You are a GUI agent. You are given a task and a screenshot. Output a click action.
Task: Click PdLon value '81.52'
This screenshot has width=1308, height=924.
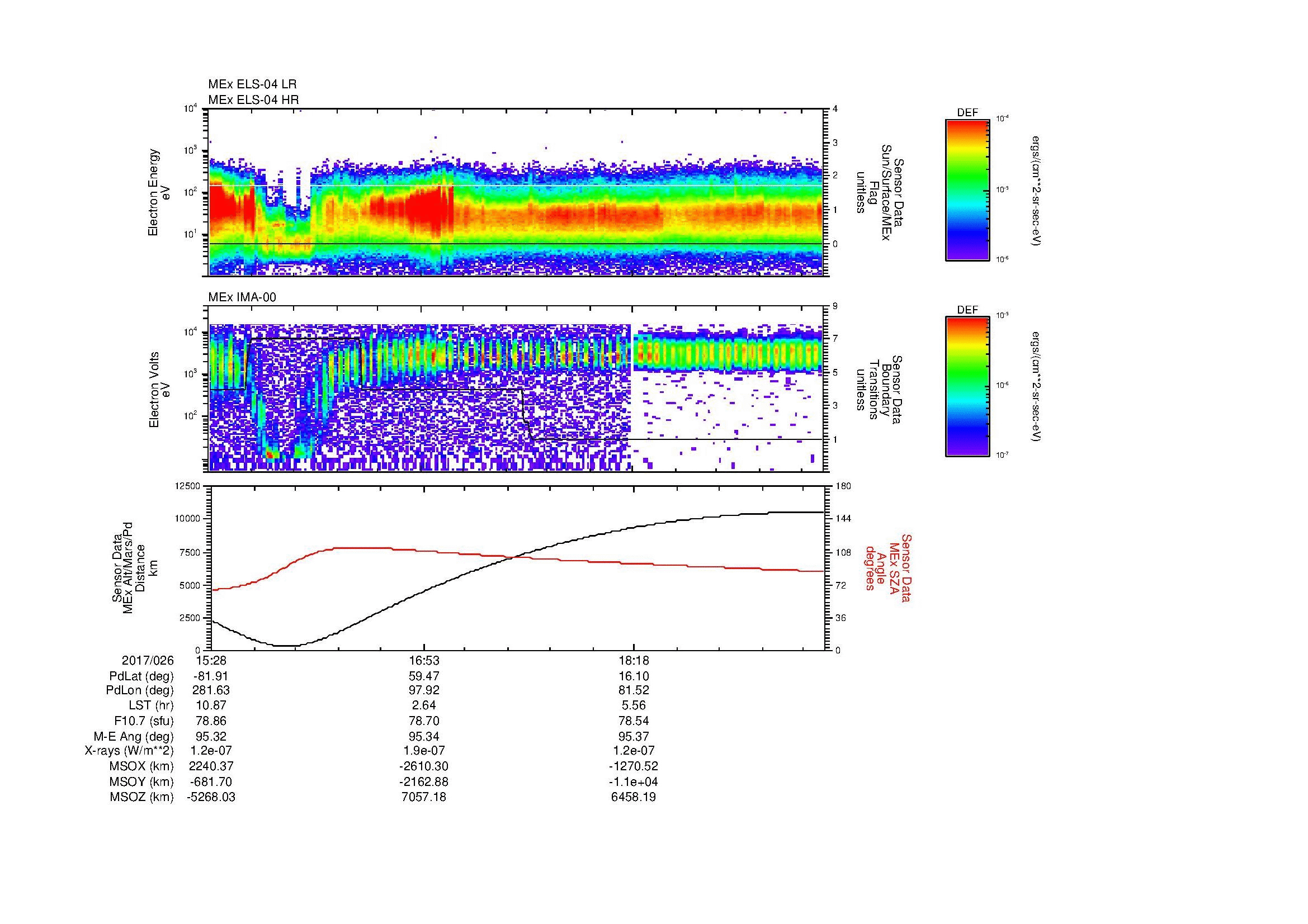pos(634,690)
